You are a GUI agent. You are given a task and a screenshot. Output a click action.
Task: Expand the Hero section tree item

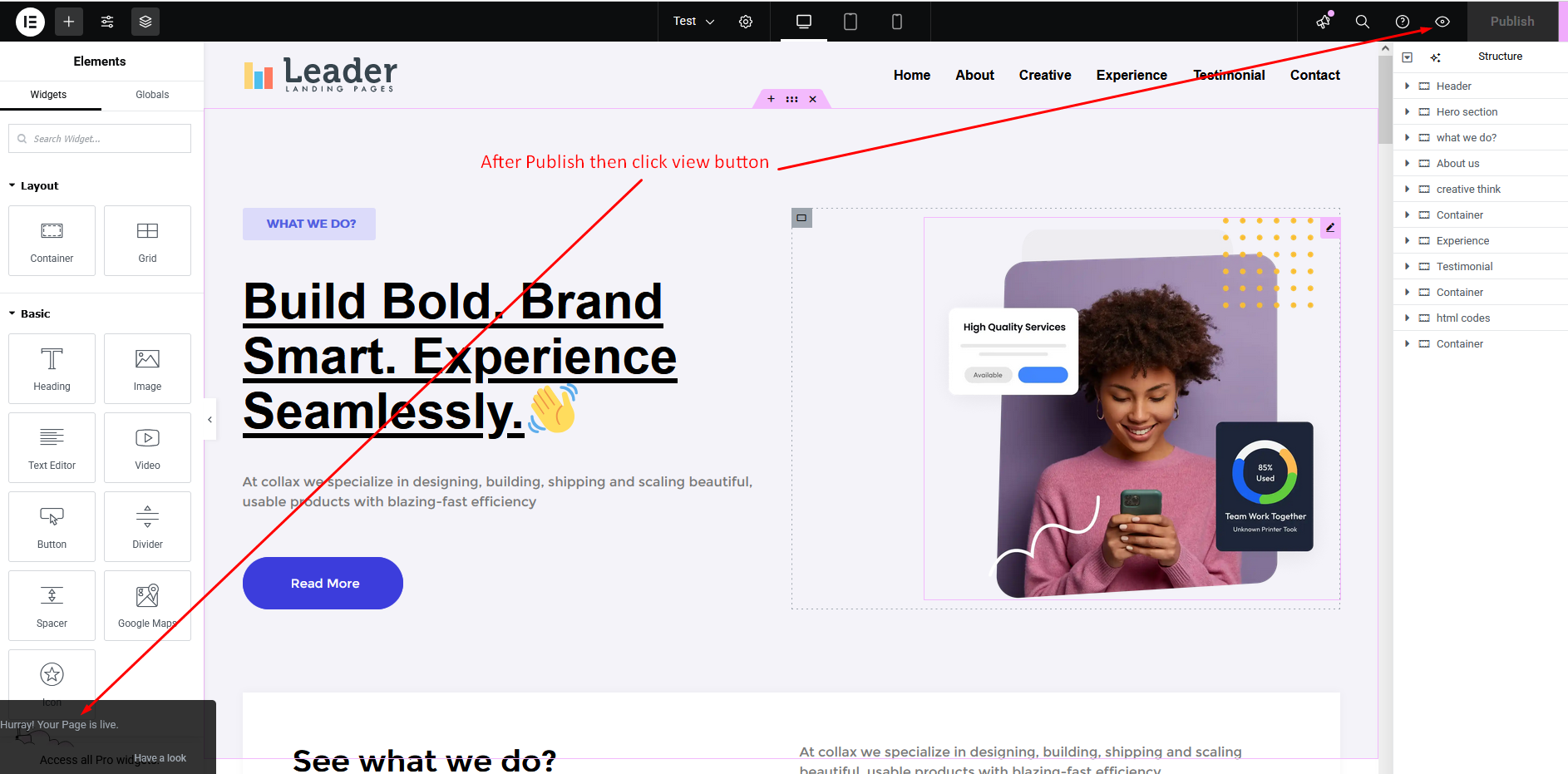pyautogui.click(x=1408, y=112)
